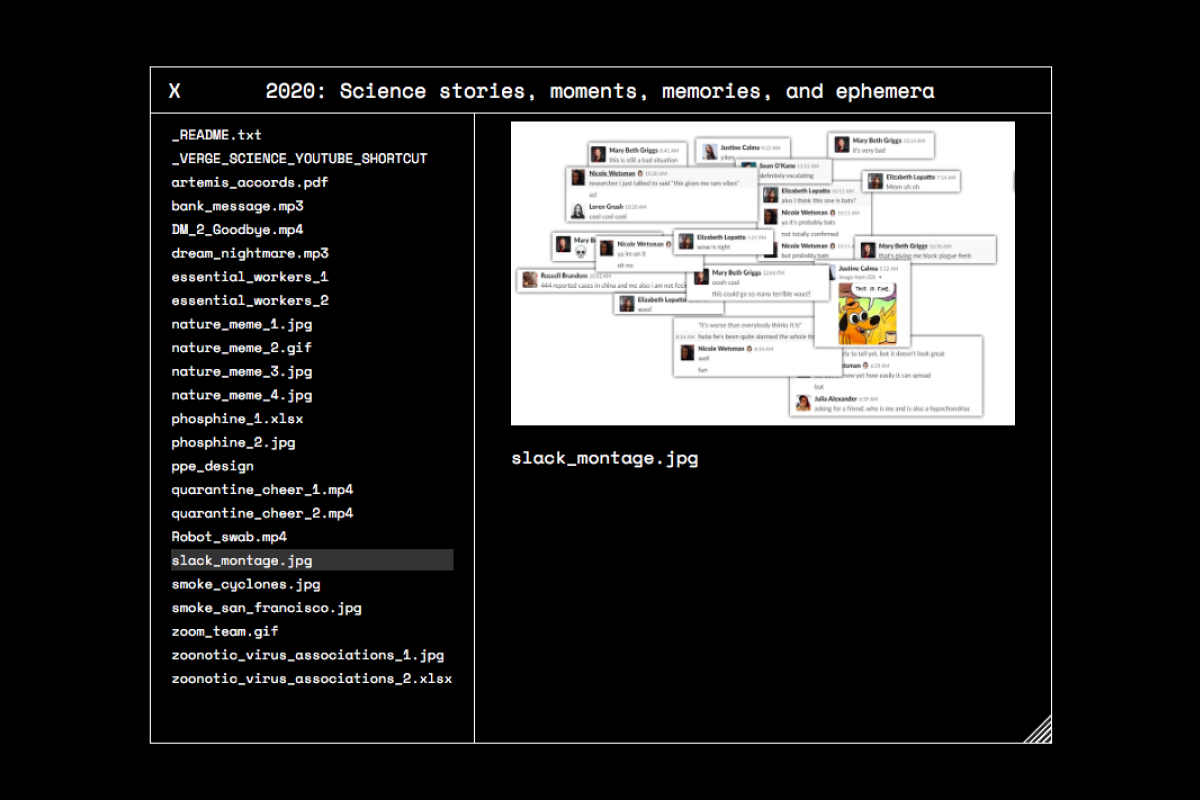Click the resize handle in the bottom-right corner

[x=1038, y=730]
